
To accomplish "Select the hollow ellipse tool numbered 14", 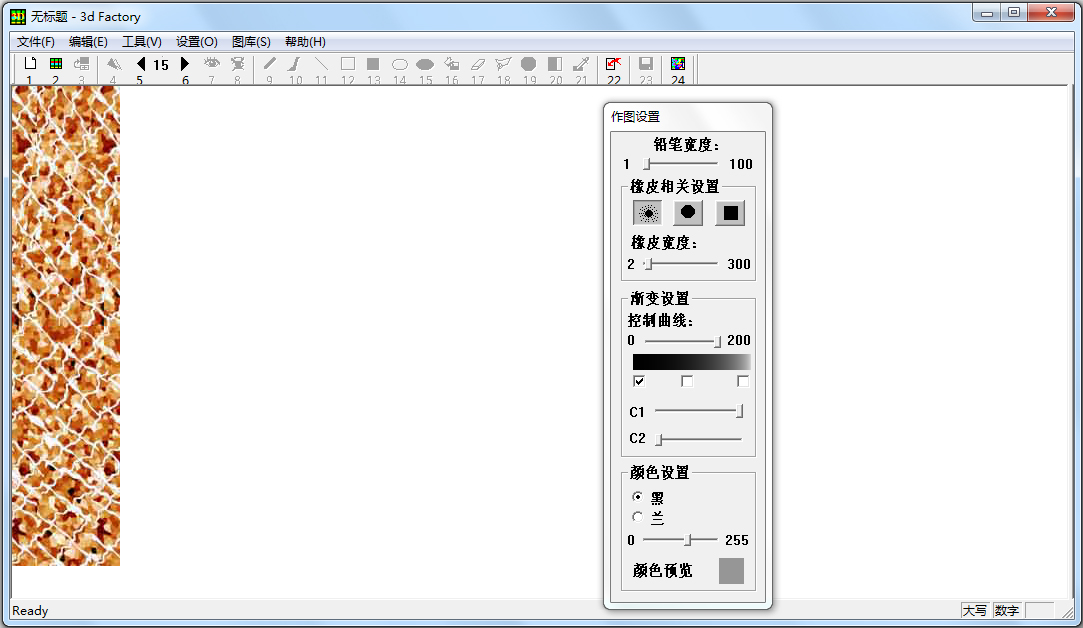I will pos(399,64).
